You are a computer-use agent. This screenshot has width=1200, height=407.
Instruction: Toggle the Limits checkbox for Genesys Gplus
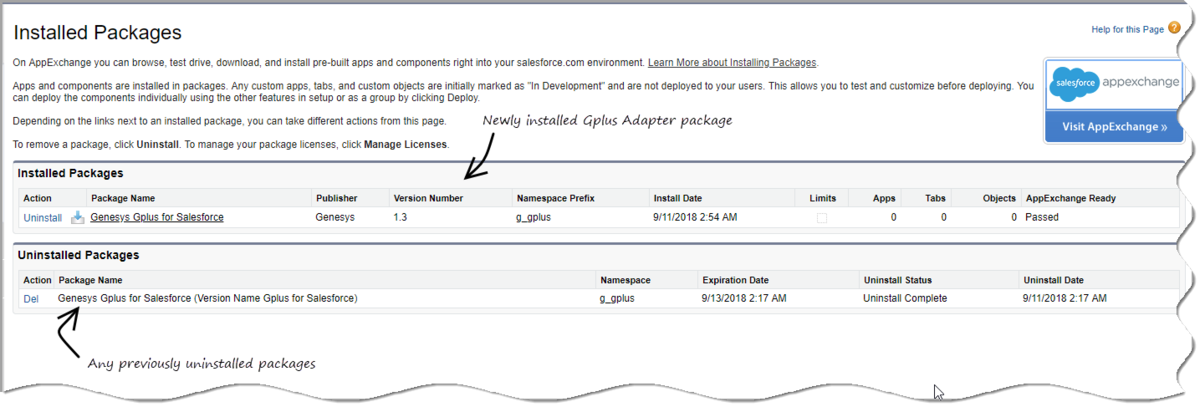822,218
